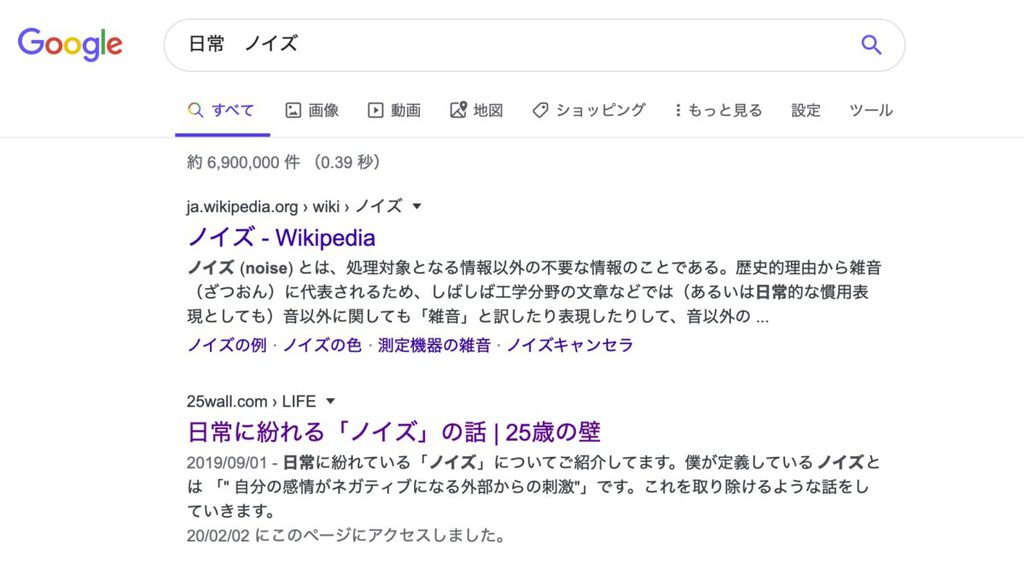Click the 25wall.com › LIFE breadcrumb
The image size is (1024, 567).
coord(251,401)
